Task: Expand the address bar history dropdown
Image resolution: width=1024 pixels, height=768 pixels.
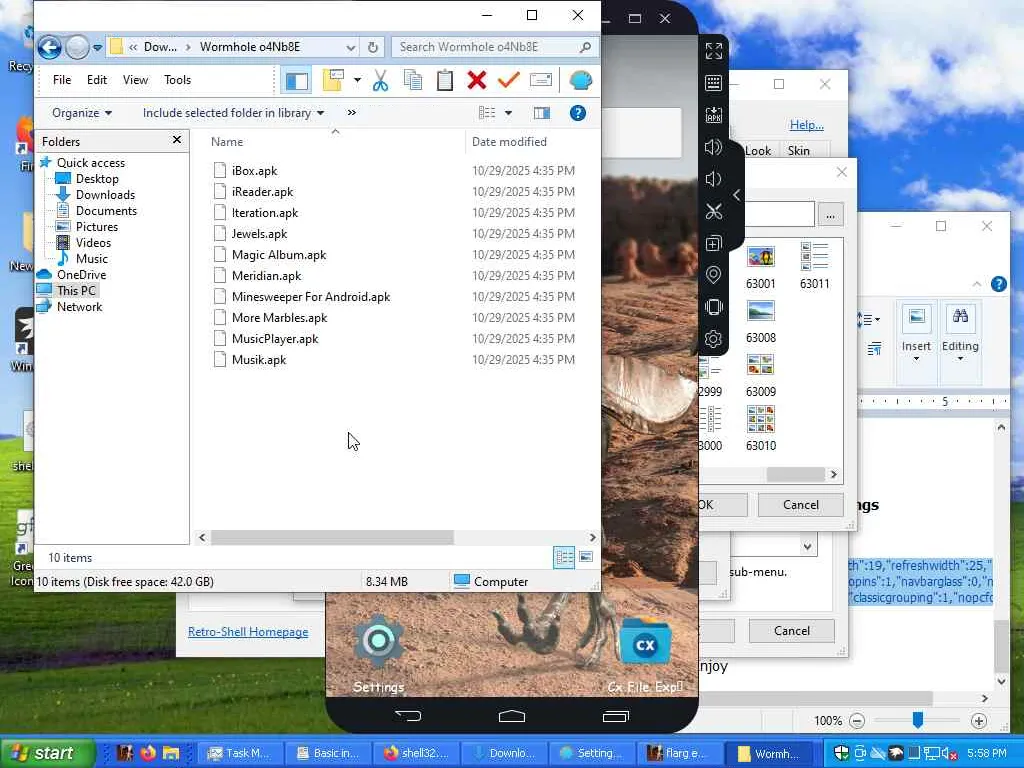Action: coord(351,47)
